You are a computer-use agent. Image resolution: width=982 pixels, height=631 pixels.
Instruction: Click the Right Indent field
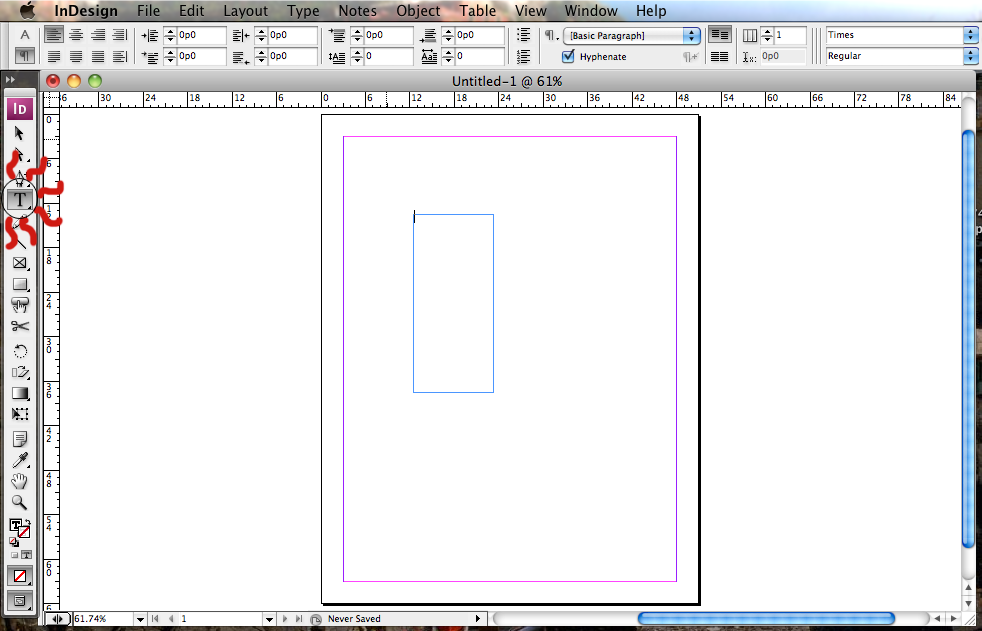293,35
